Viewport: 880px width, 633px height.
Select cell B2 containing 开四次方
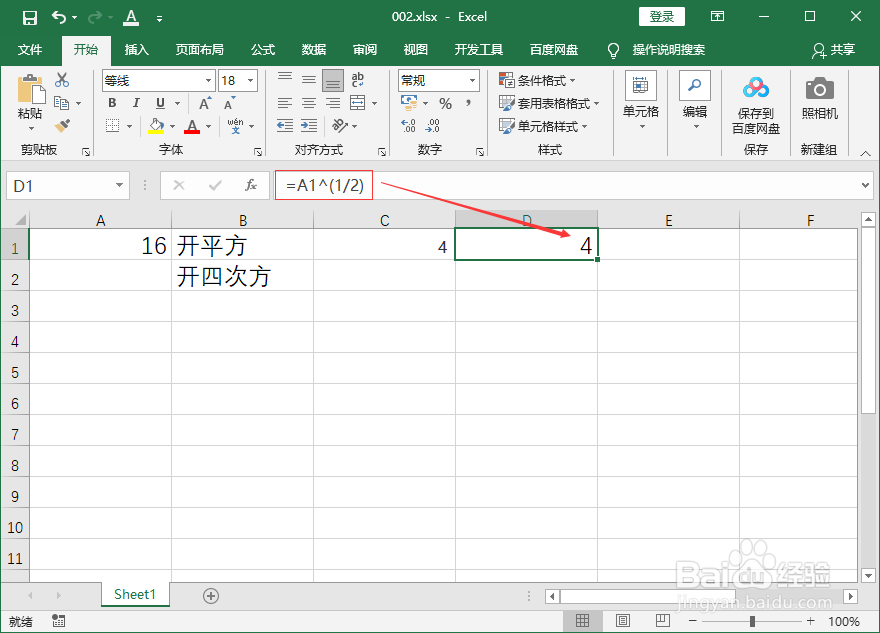242,276
